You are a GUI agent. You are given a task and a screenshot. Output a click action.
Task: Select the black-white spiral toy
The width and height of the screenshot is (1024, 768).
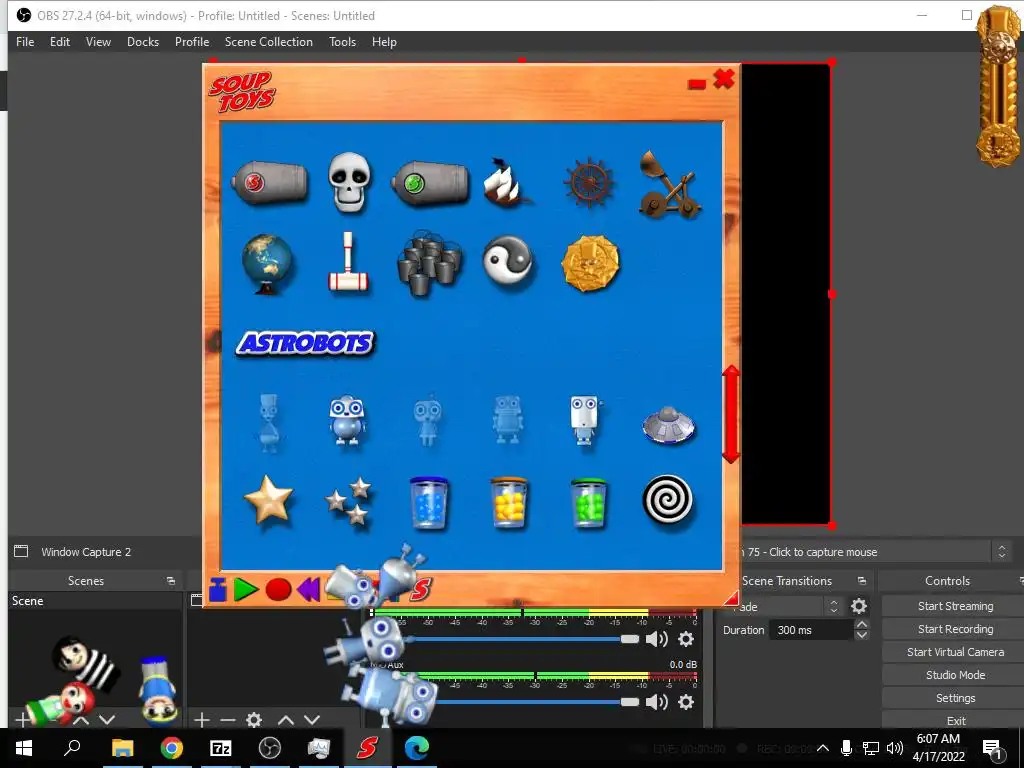pyautogui.click(x=668, y=500)
